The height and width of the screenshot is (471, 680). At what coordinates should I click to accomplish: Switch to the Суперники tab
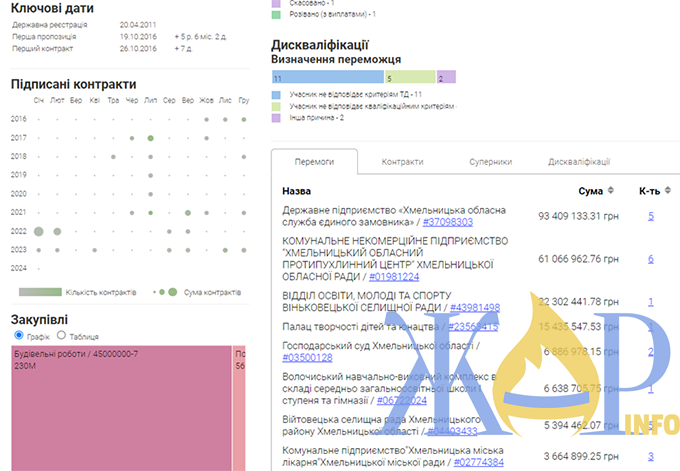[490, 162]
